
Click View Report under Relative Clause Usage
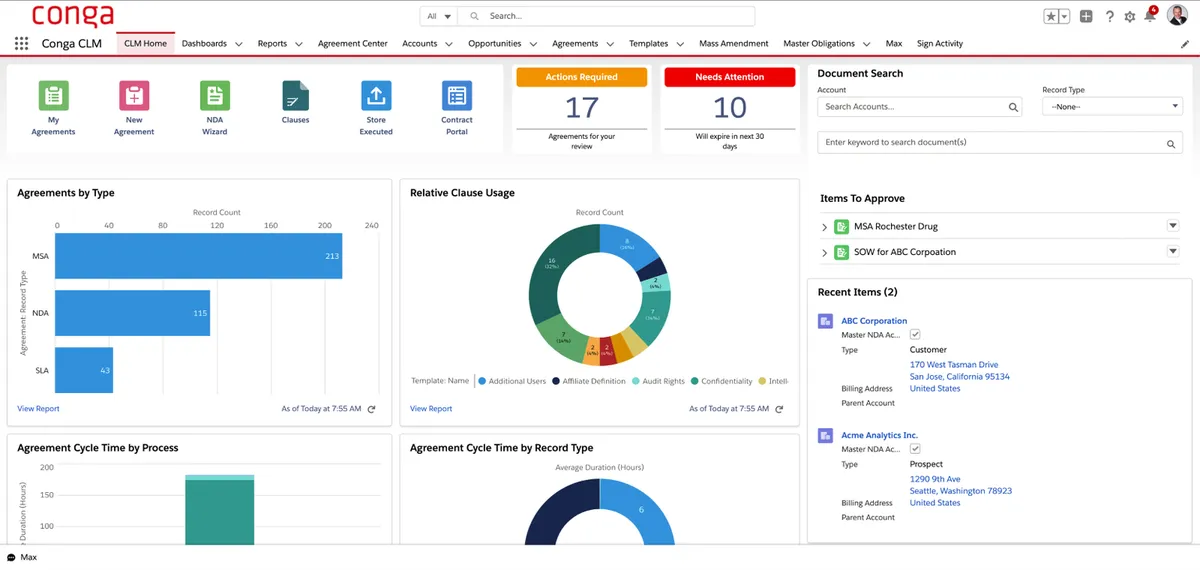[431, 409]
